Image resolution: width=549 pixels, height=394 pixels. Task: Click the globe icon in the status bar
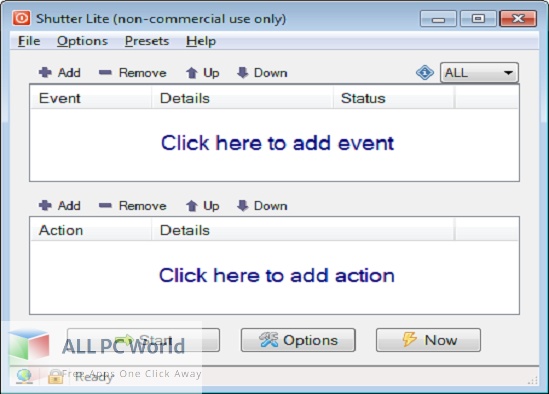[x=24, y=376]
